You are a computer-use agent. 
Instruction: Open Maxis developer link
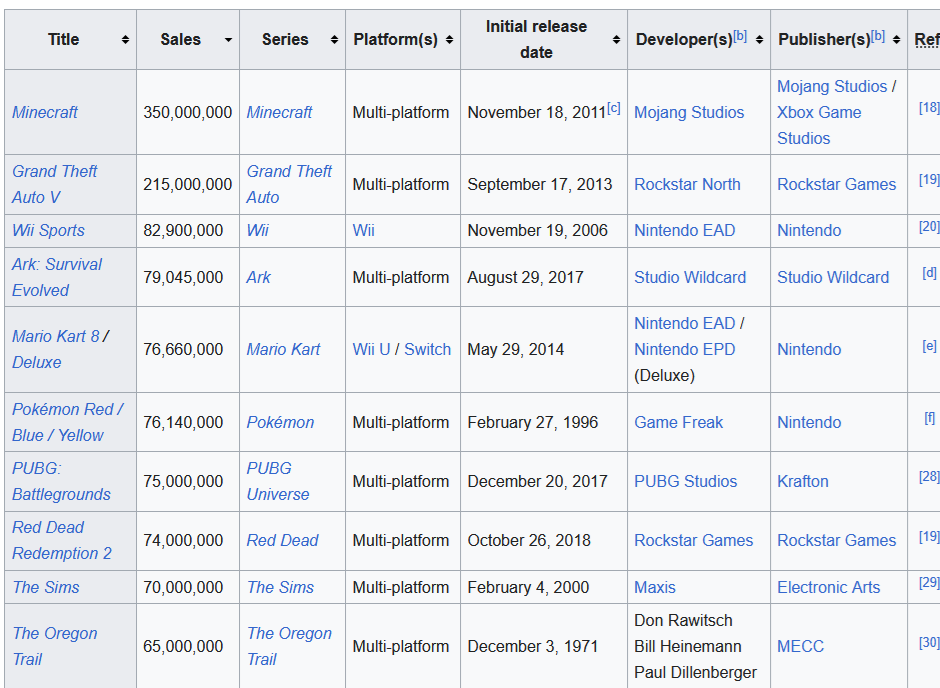[655, 587]
